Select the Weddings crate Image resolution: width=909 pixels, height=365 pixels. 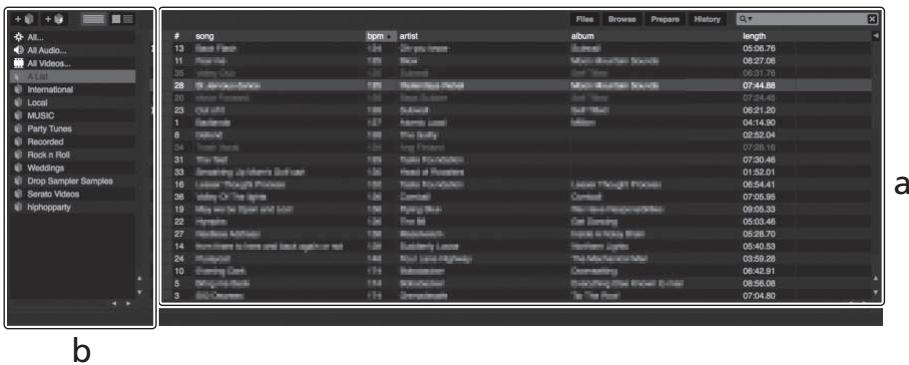click(73, 168)
